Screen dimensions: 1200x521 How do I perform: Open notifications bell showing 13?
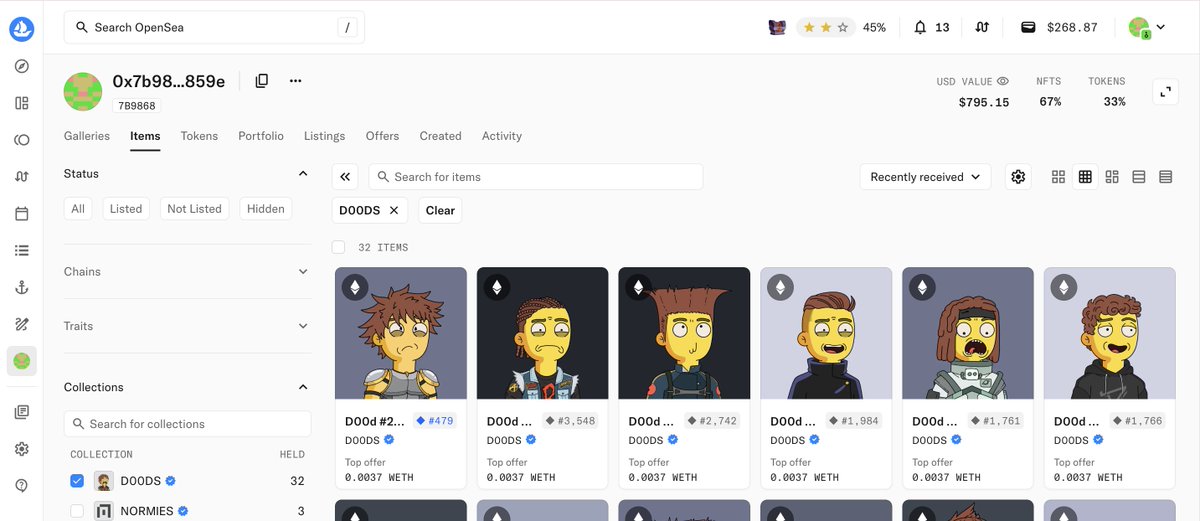(931, 27)
